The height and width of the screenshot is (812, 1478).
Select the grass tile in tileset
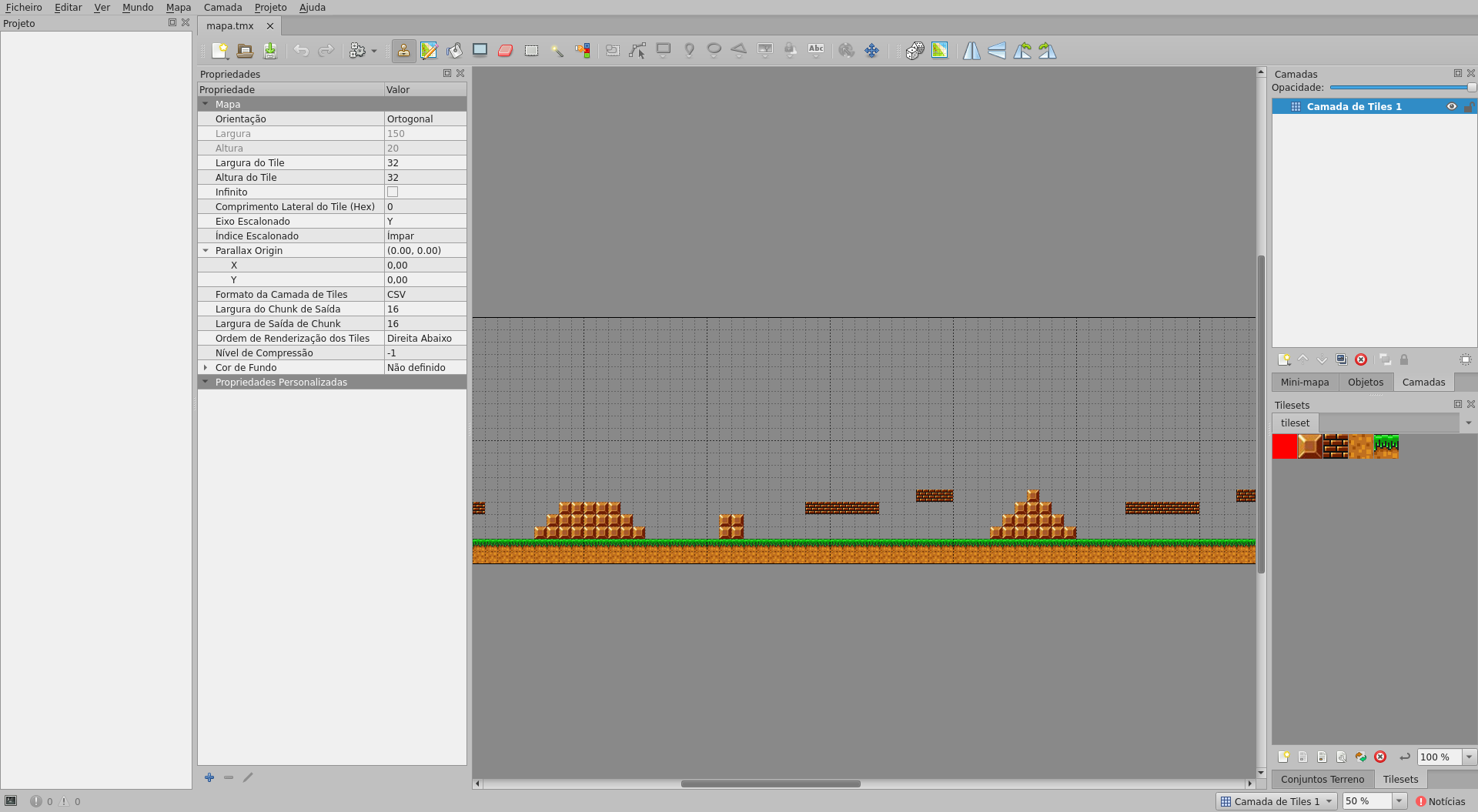(x=1386, y=446)
